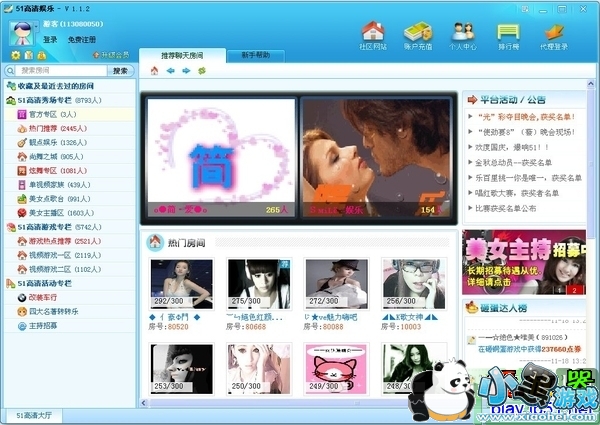600x425 pixels.
Task: Open room thumbnail showing 275/300
Action: click(x=259, y=284)
